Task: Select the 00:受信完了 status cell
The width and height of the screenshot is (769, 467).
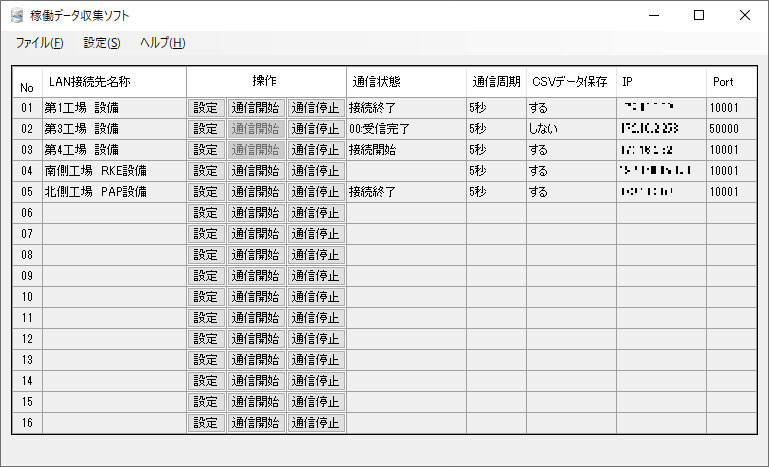Action: click(407, 129)
